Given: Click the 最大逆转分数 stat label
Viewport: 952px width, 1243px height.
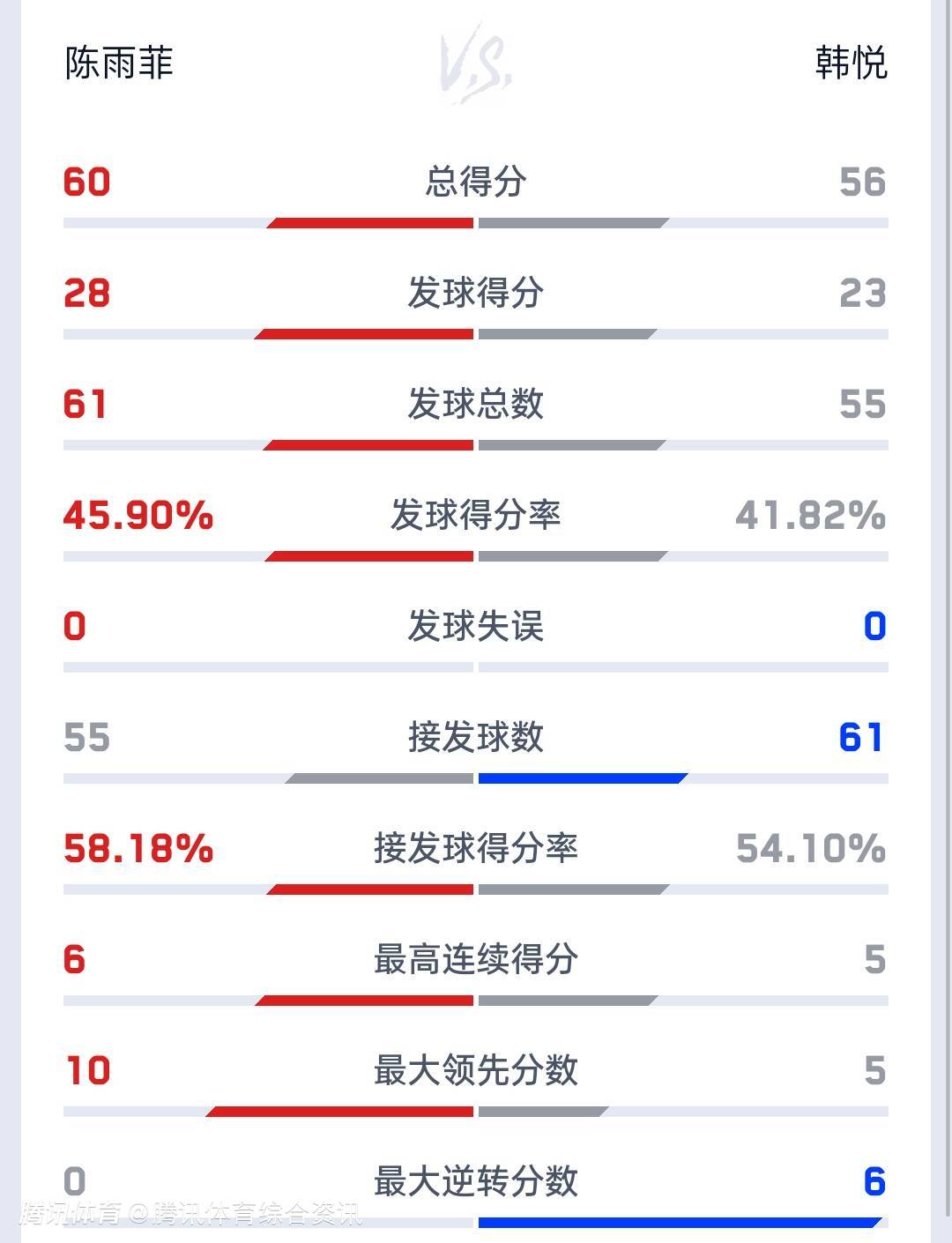Looking at the screenshot, I should point(476,1181).
